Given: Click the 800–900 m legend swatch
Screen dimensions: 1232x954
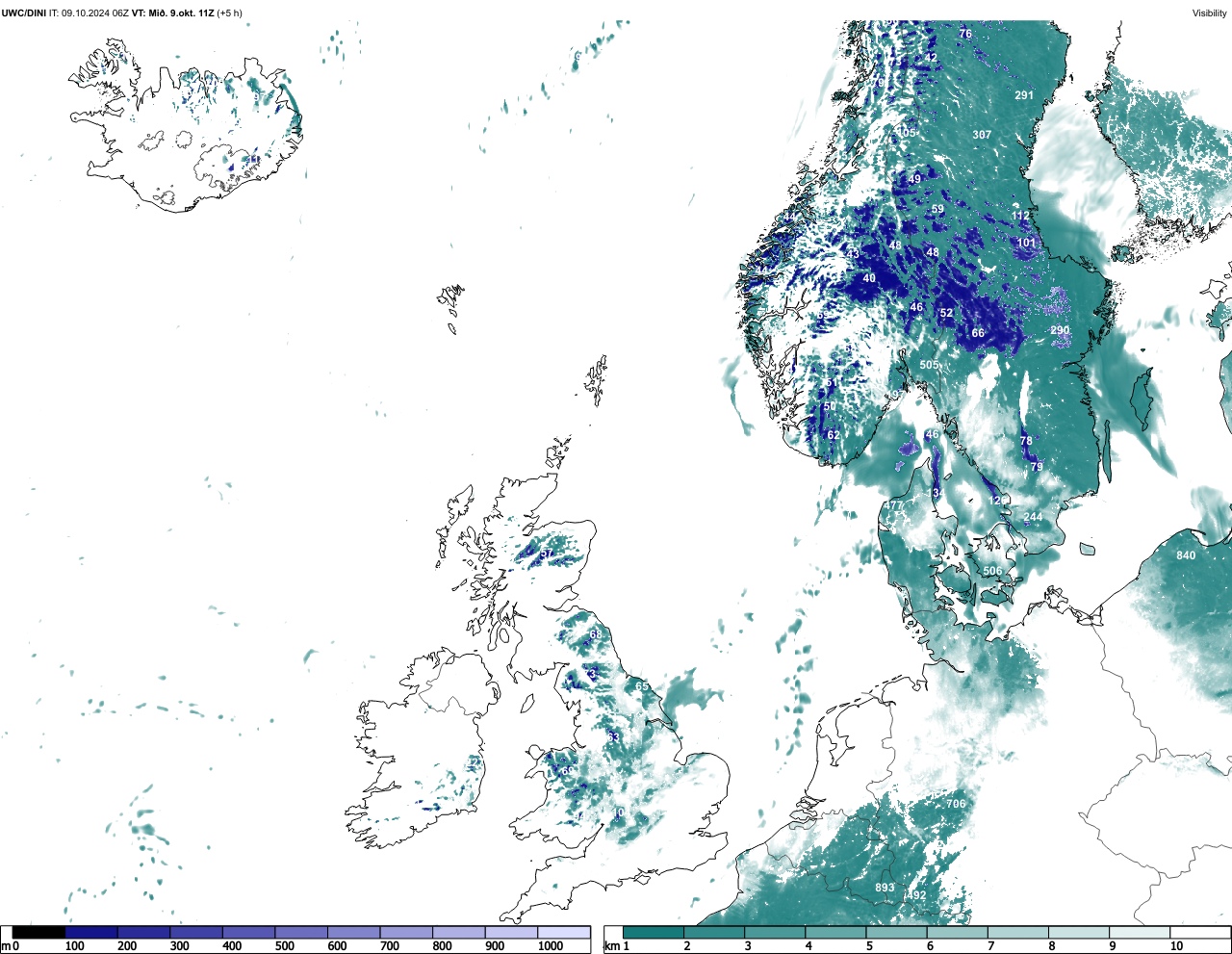Looking at the screenshot, I should click(x=459, y=933).
